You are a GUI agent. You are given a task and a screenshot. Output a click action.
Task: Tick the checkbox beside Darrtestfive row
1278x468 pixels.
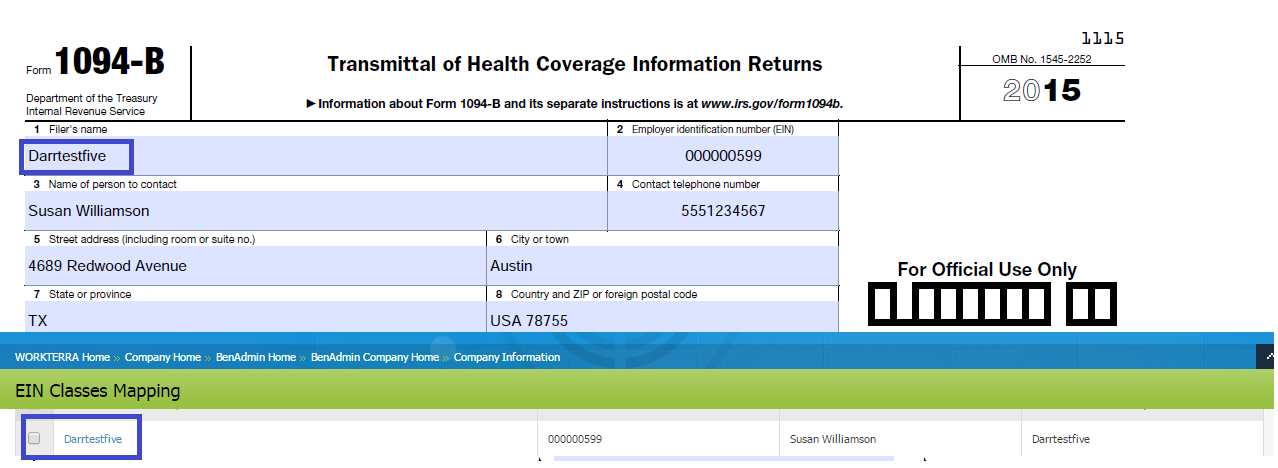(34, 438)
